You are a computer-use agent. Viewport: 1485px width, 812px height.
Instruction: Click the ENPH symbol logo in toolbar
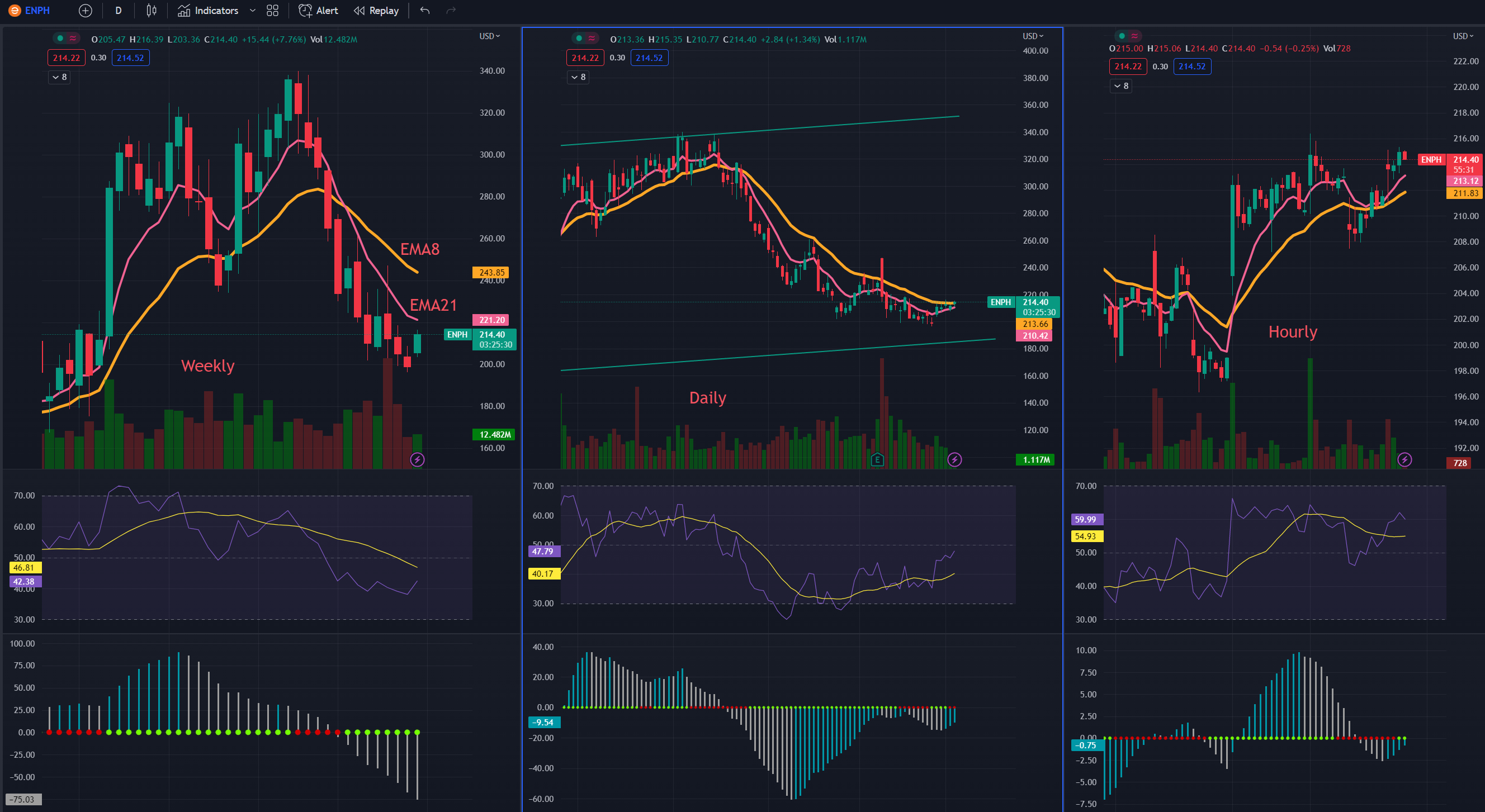click(x=15, y=11)
